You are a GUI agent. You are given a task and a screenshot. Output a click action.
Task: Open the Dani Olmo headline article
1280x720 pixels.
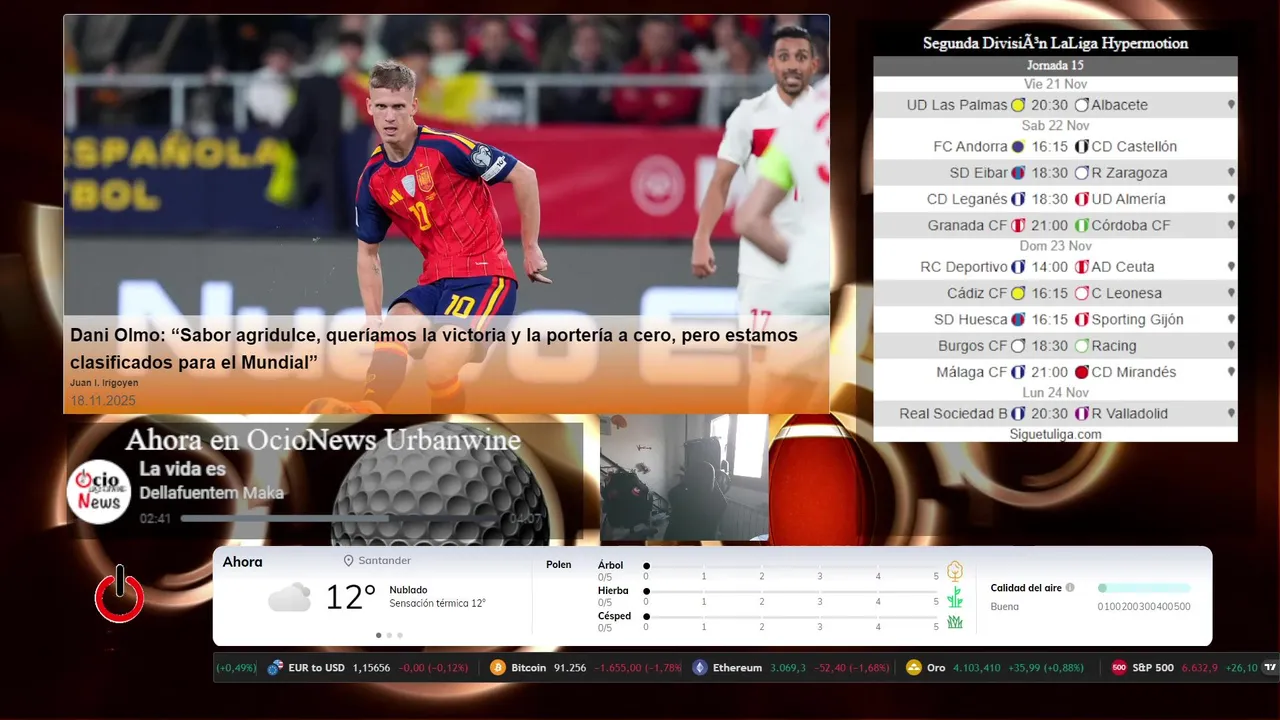tap(434, 349)
